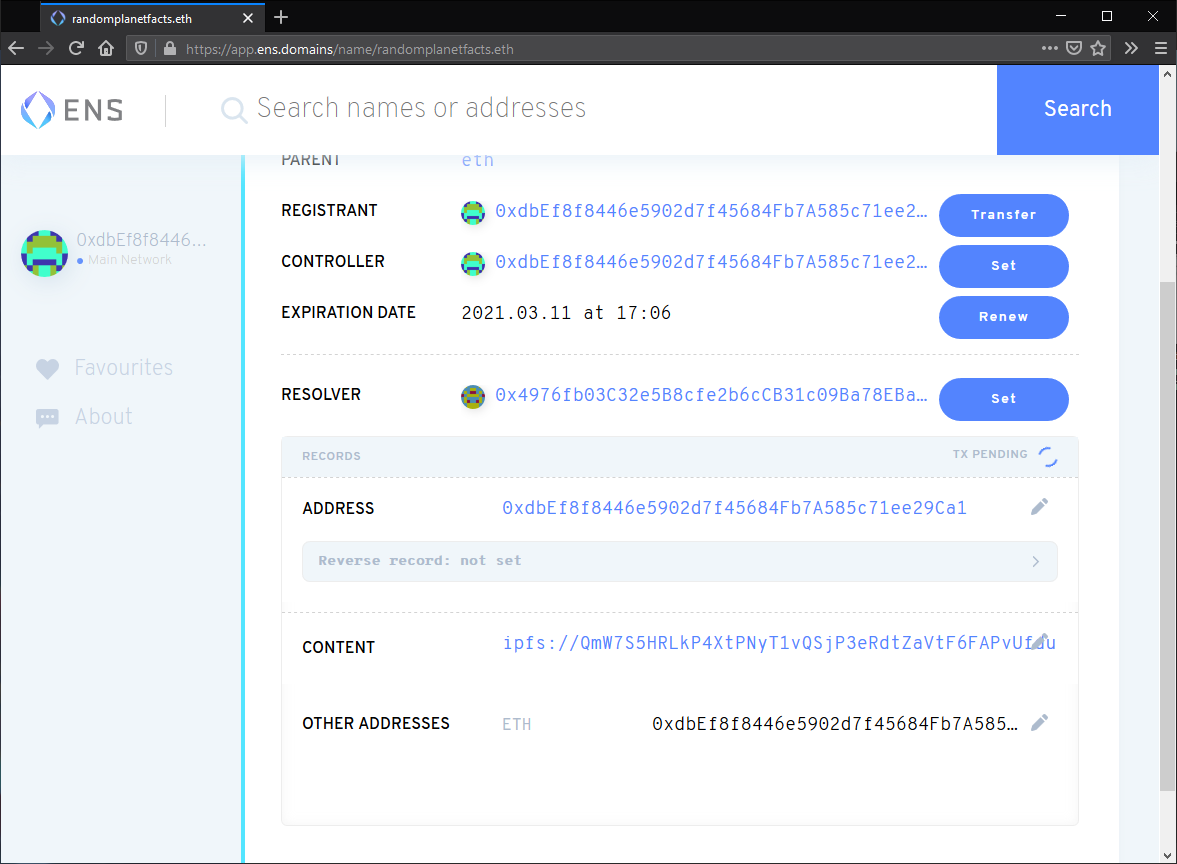The width and height of the screenshot is (1177, 864).
Task: Open the page actions three-dot menu
Action: 1049,48
